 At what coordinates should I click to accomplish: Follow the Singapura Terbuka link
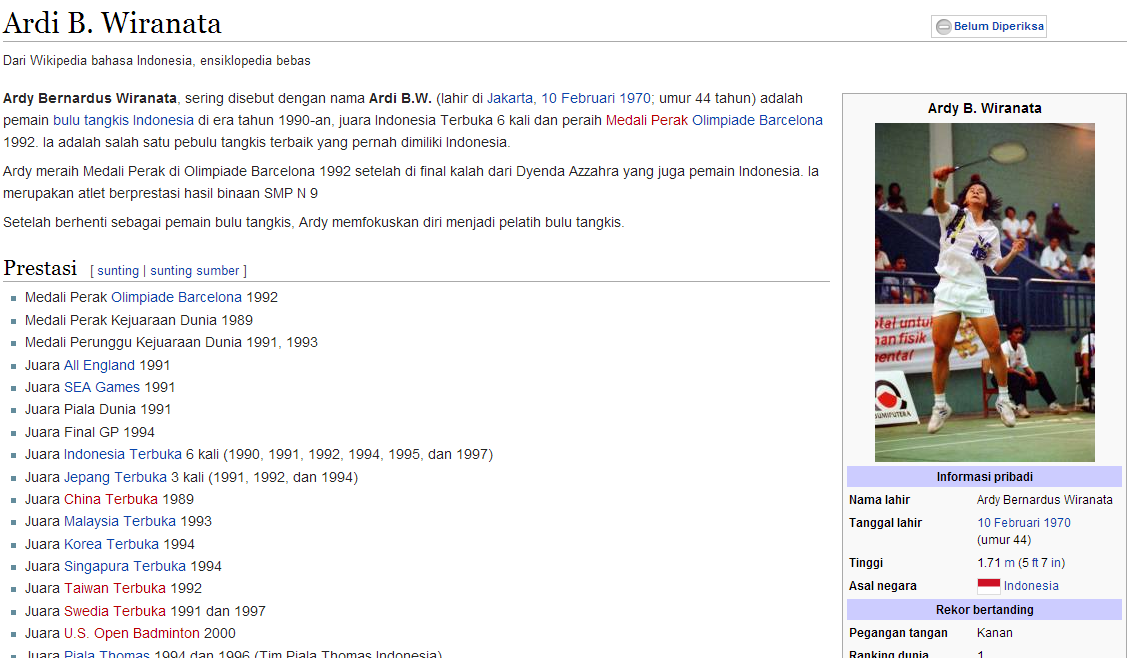click(x=125, y=567)
